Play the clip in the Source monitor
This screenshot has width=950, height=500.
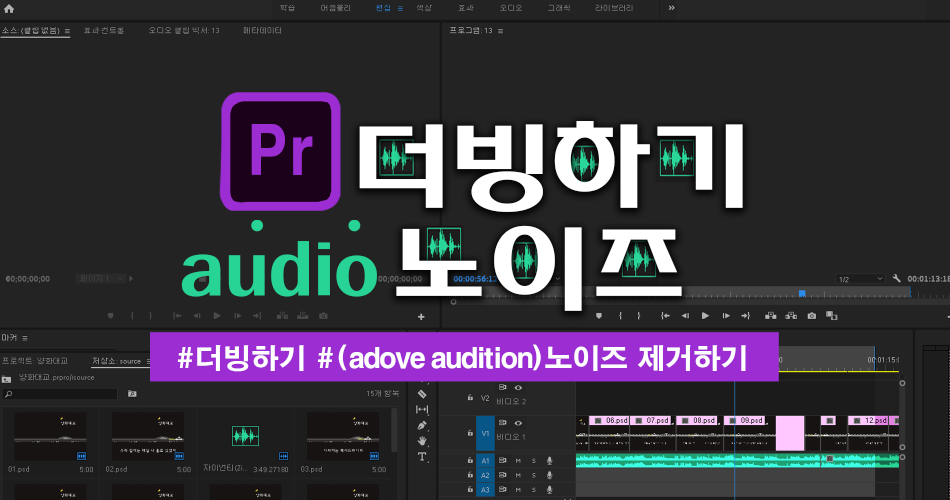point(217,316)
